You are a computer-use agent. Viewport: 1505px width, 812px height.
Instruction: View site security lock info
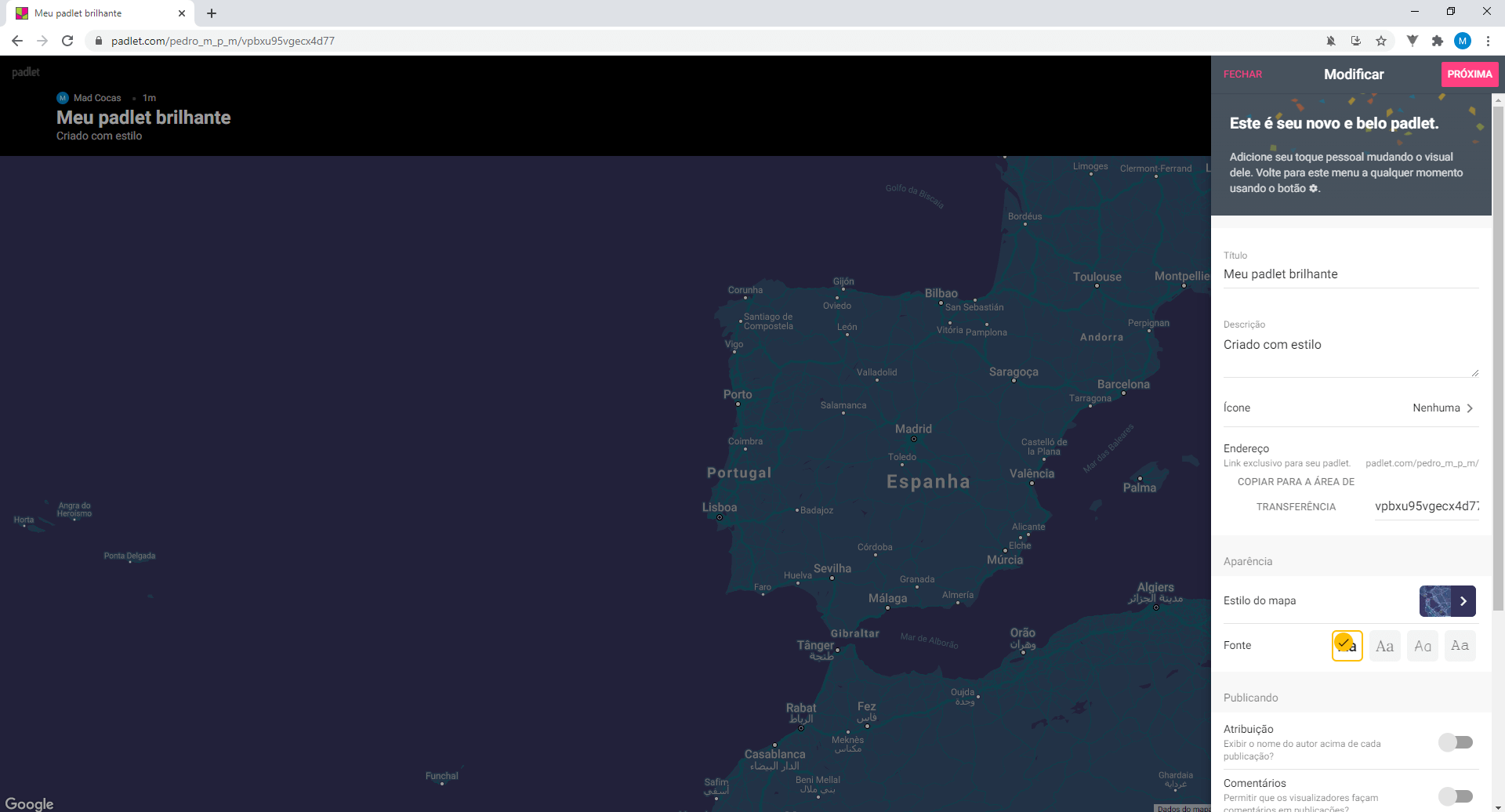(x=99, y=41)
